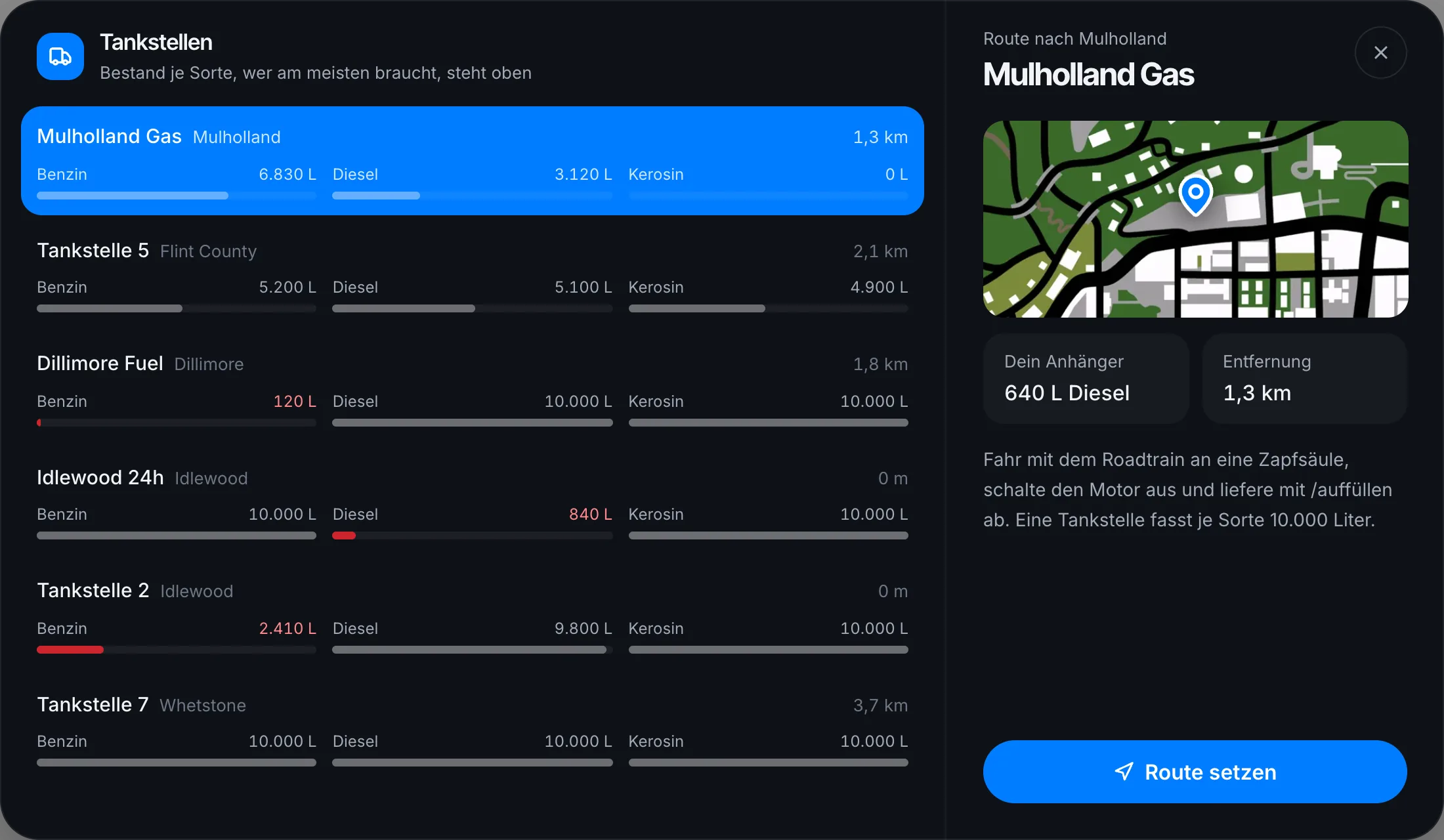
Task: Click the Mulholland map thumbnail
Action: click(1195, 219)
